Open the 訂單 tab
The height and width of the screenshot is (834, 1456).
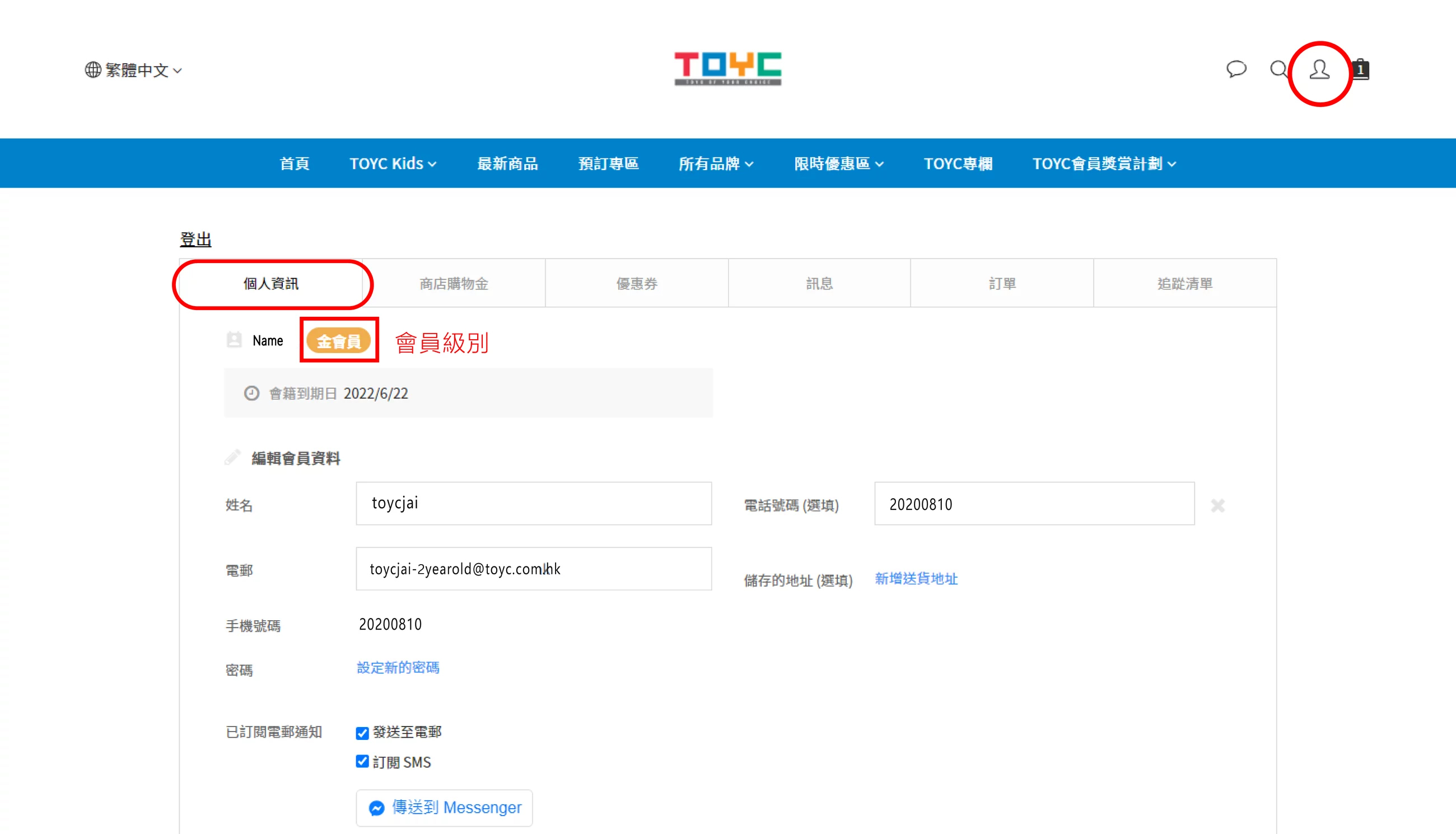[1002, 284]
